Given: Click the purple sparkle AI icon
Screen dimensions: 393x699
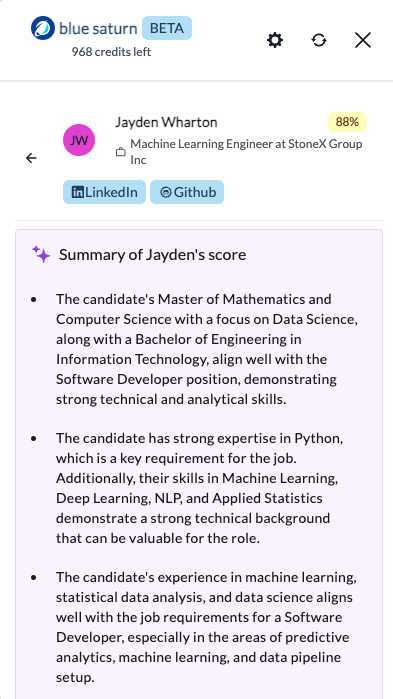Looking at the screenshot, I should coord(41,254).
